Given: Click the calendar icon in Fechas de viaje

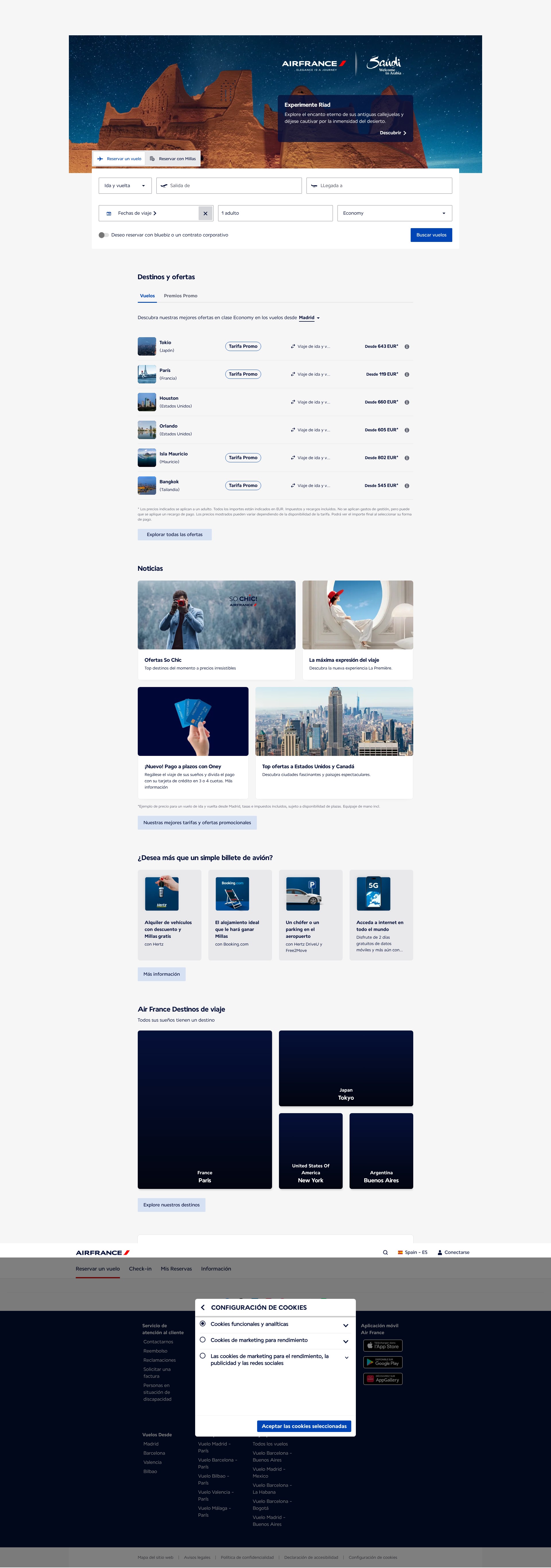Looking at the screenshot, I should coord(109,214).
